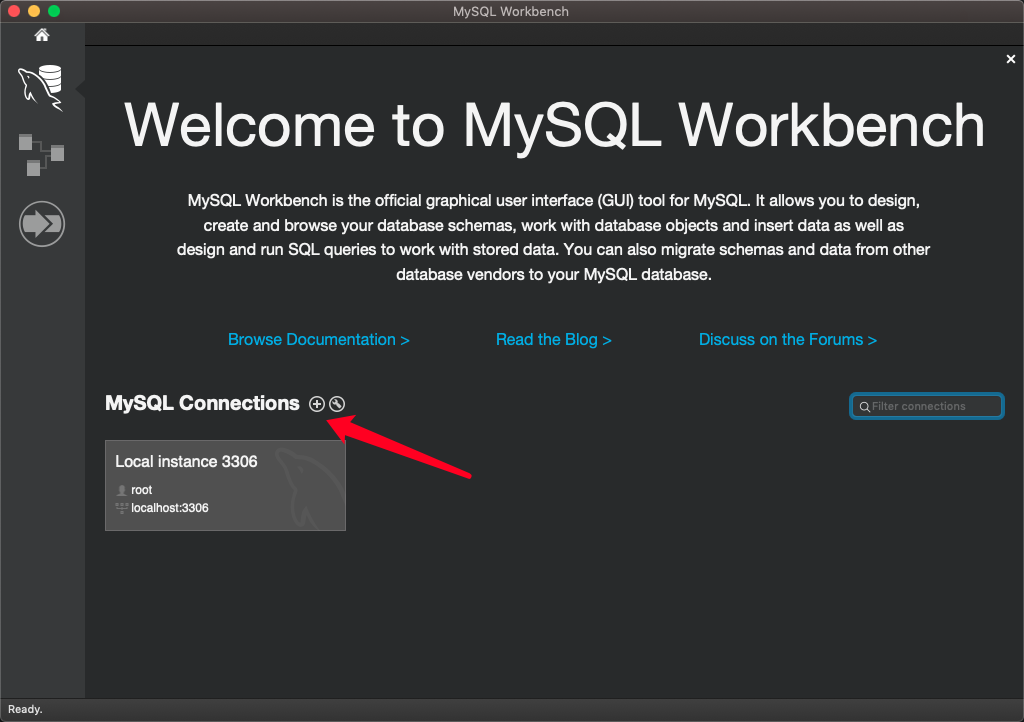Click the root user label
This screenshot has height=722, width=1024.
[142, 490]
